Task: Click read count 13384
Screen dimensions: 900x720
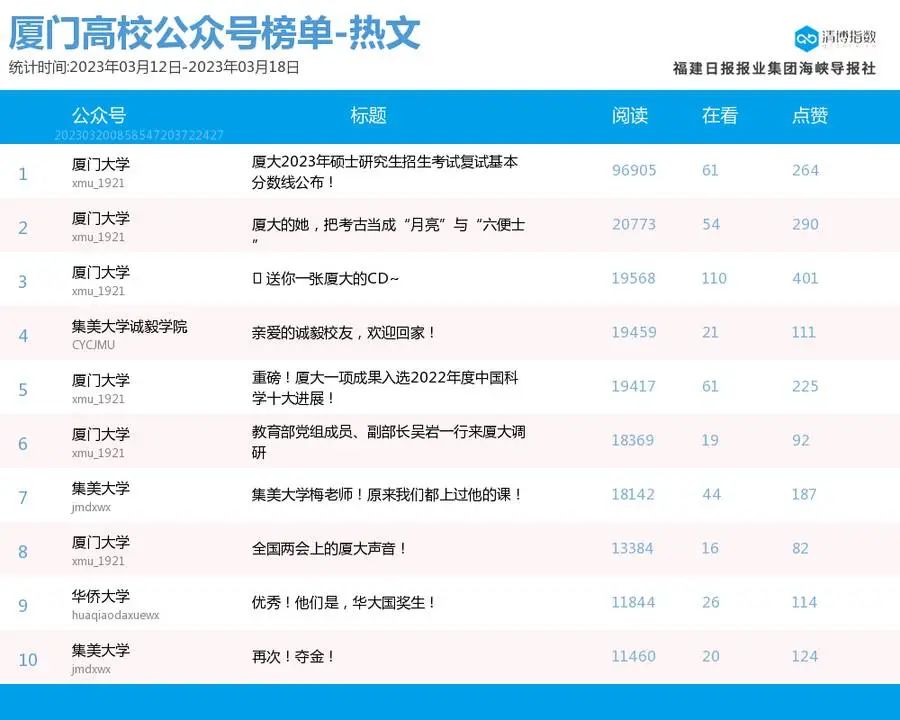Action: 633,548
